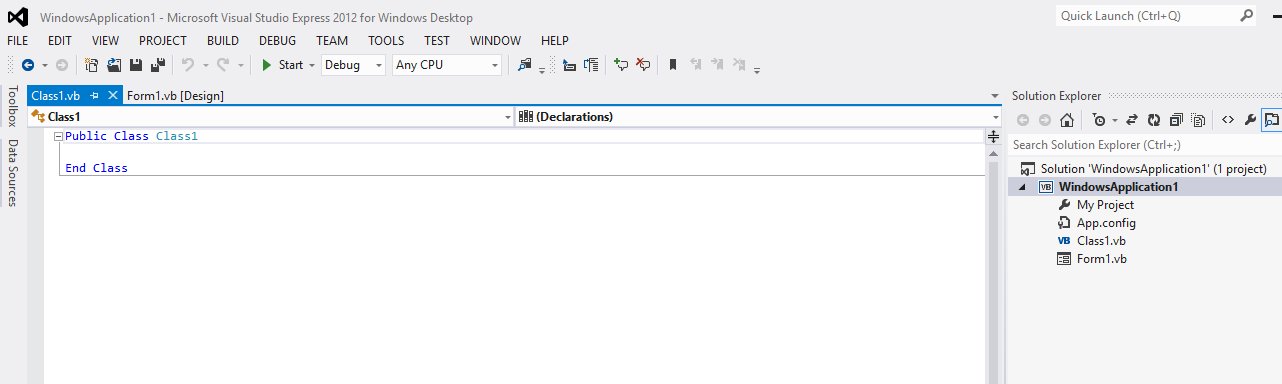Click the Show All Files icon
Screen dimensions: 1282x384
(1198, 121)
